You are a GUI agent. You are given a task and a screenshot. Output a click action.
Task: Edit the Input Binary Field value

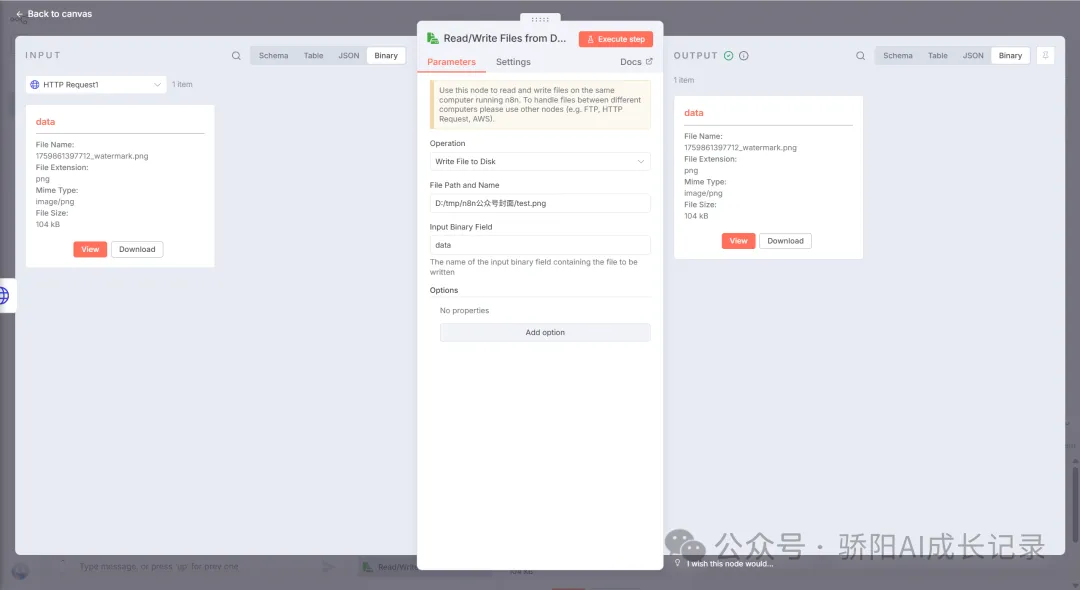540,245
